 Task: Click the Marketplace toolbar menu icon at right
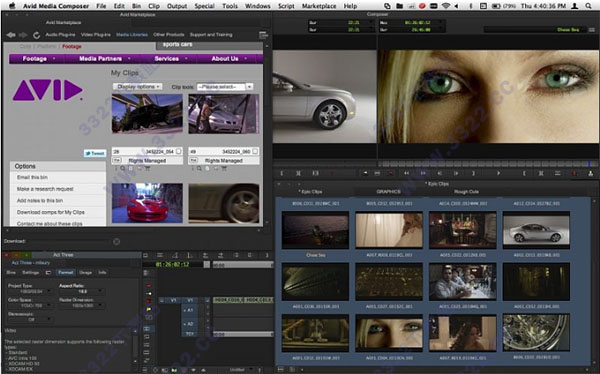pos(263,35)
